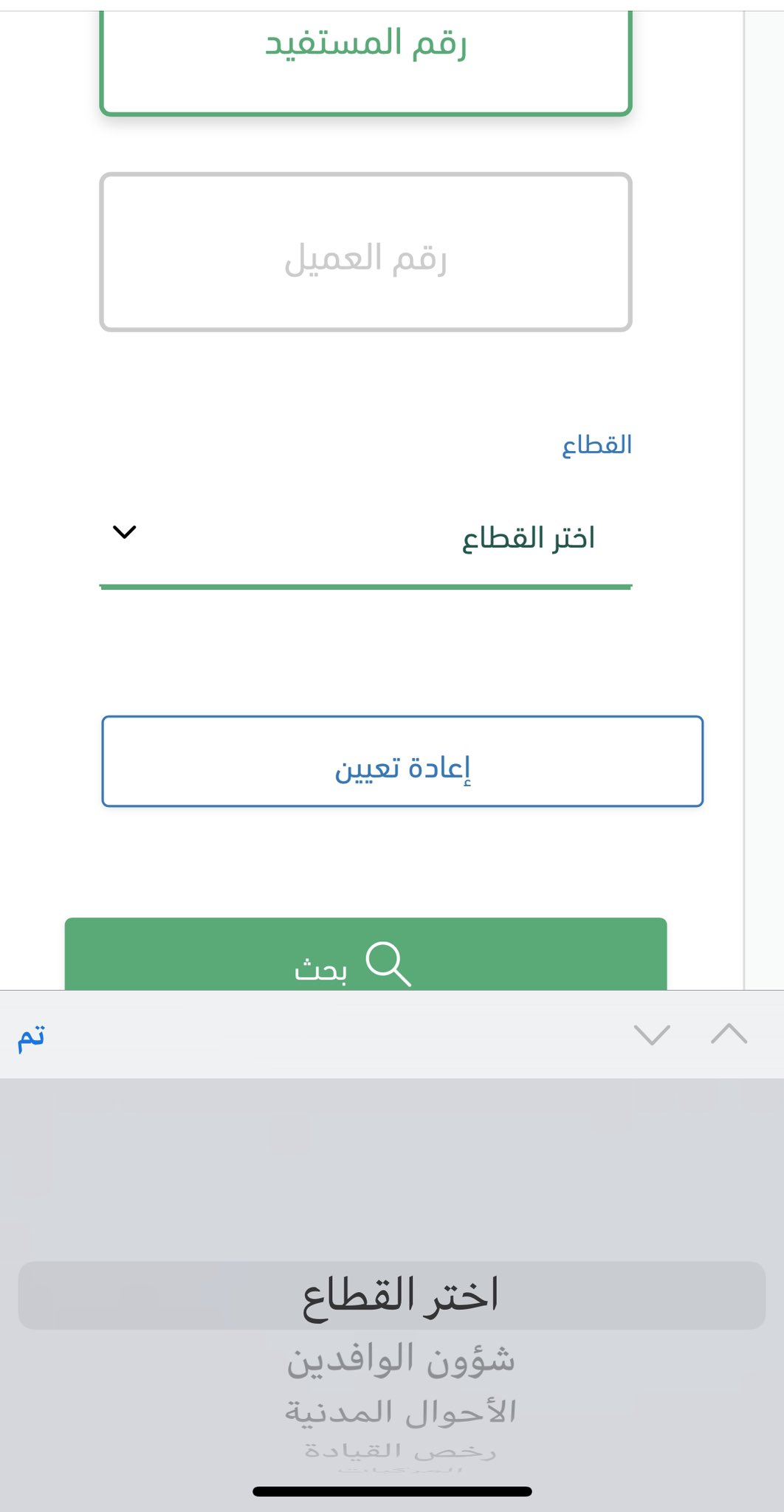Open the اختر القطاع sector dropdown
This screenshot has height=1512, width=784.
click(365, 537)
